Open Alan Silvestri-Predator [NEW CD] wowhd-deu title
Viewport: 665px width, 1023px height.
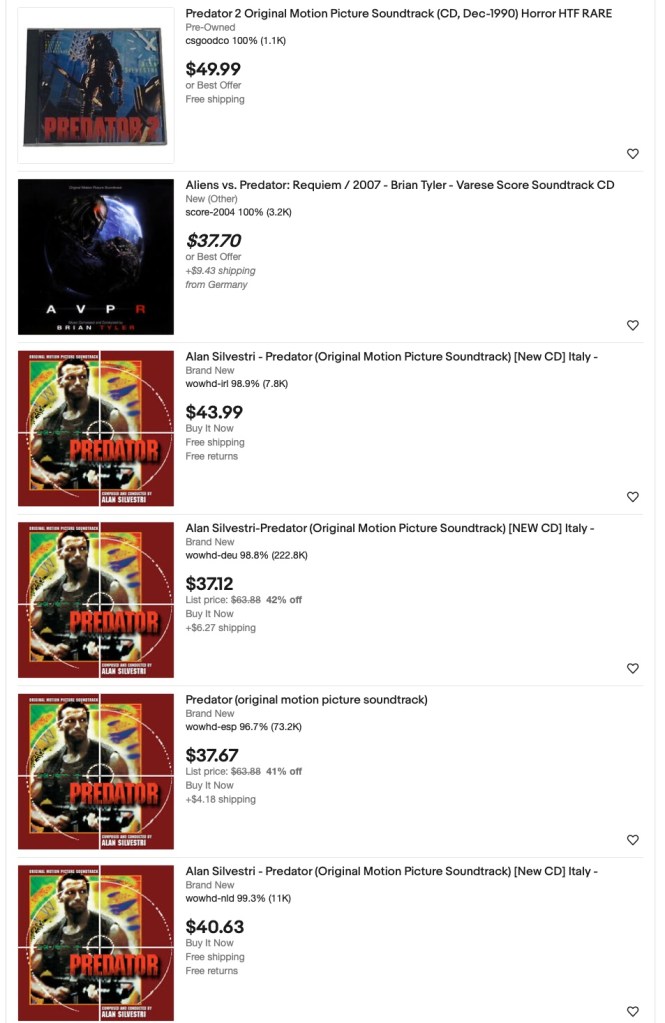(x=390, y=528)
